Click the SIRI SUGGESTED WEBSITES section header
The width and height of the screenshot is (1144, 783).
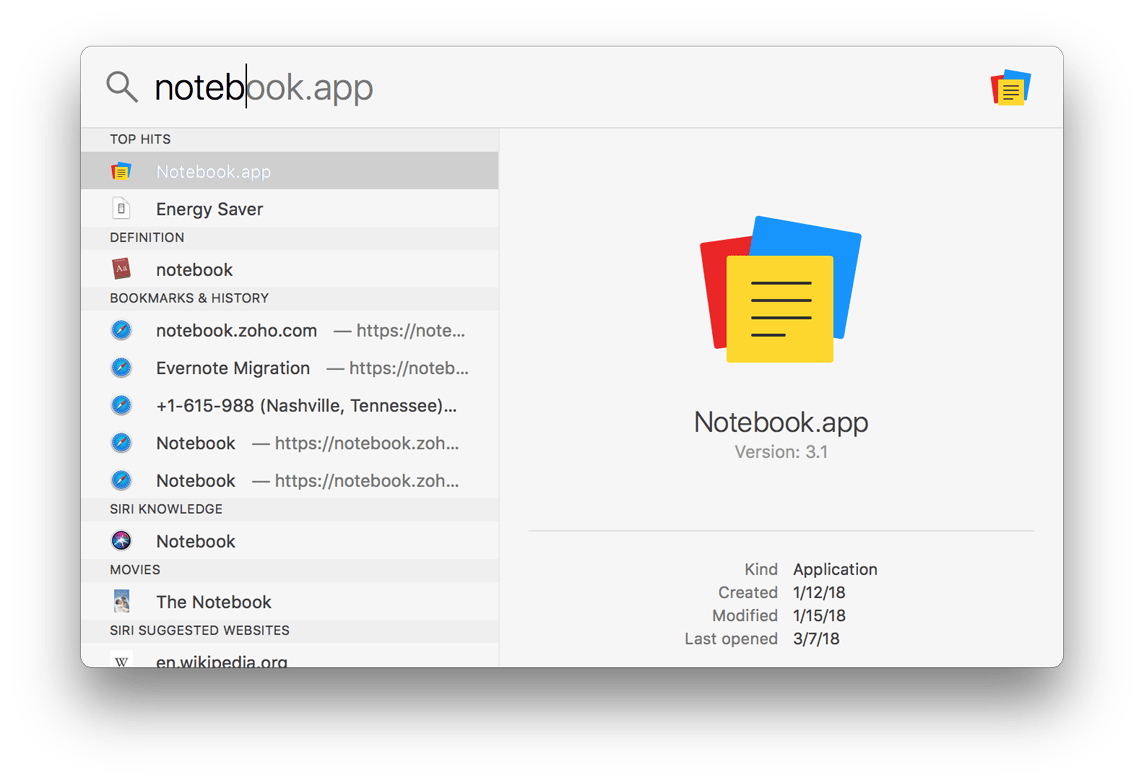coord(200,630)
